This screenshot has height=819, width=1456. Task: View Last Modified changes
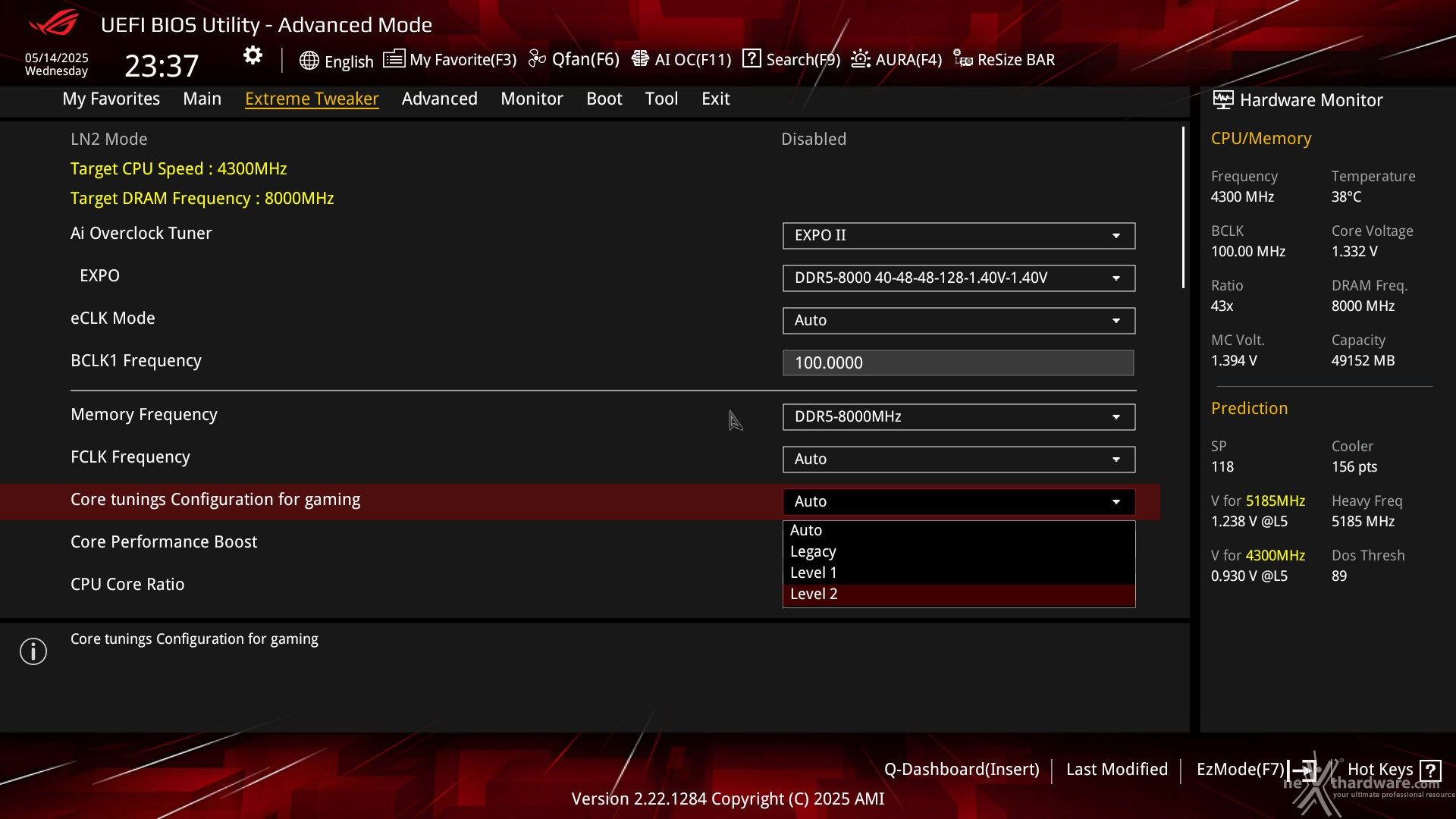tap(1117, 769)
